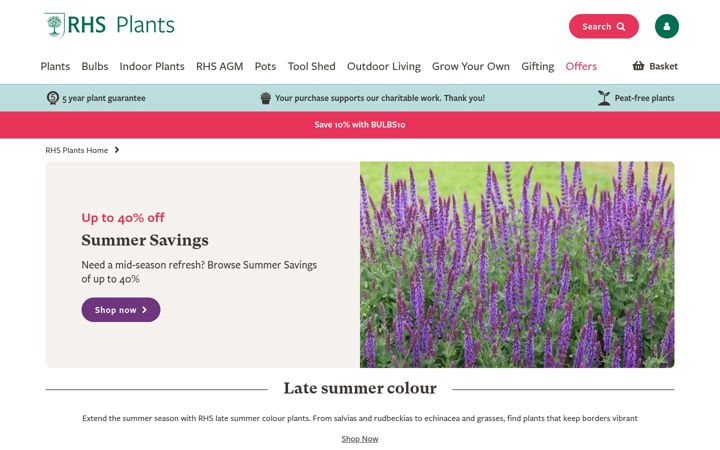
Task: Click the charitable work flower pot icon
Action: [265, 98]
